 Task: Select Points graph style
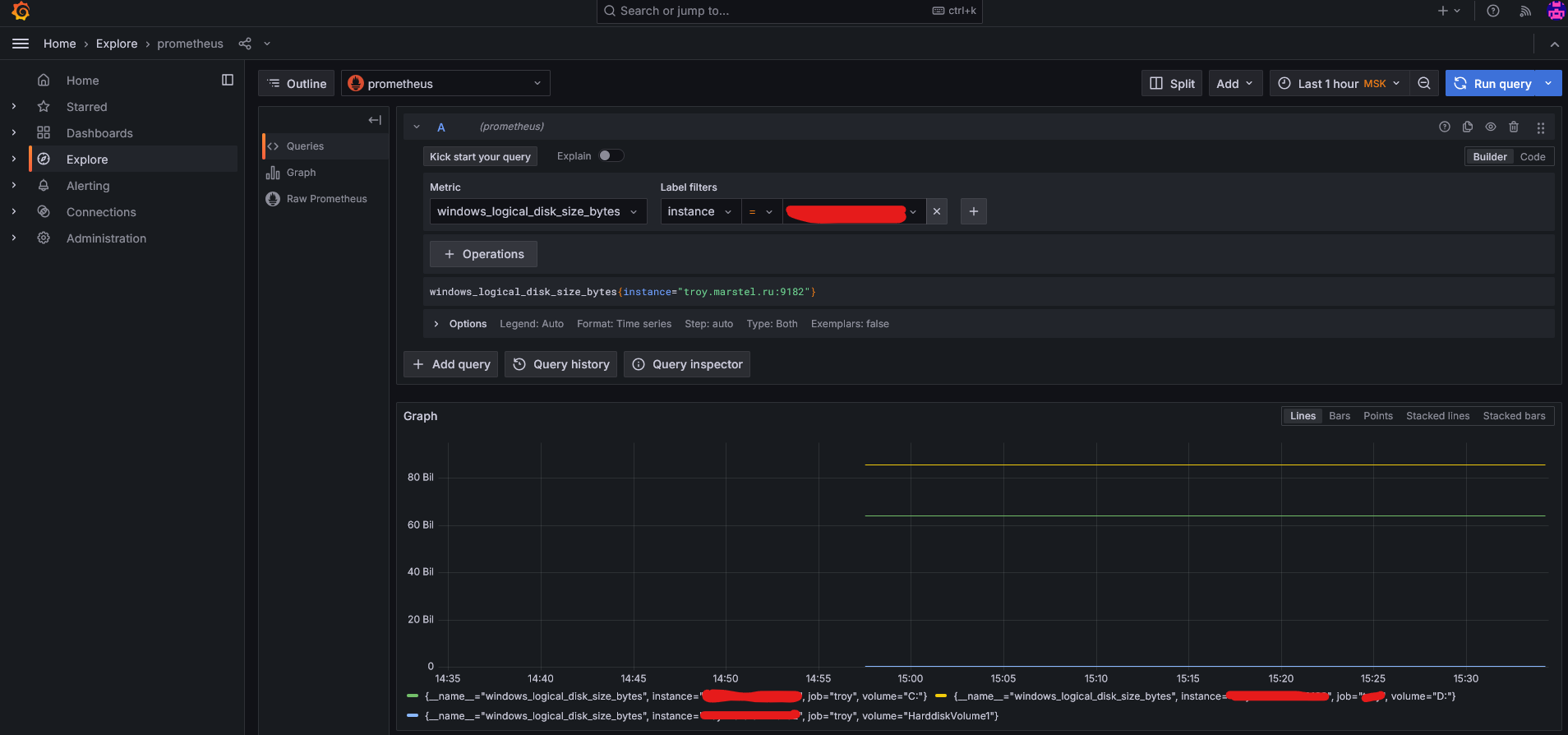click(1378, 416)
